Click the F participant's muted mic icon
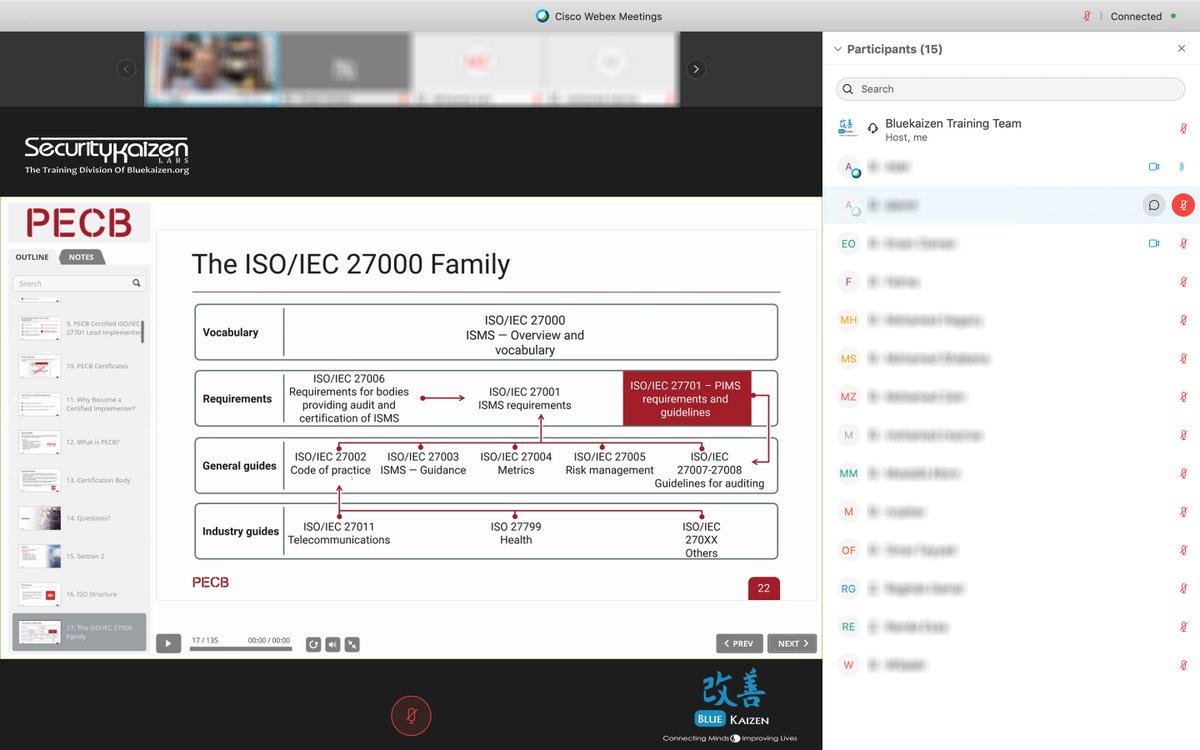 (1183, 282)
